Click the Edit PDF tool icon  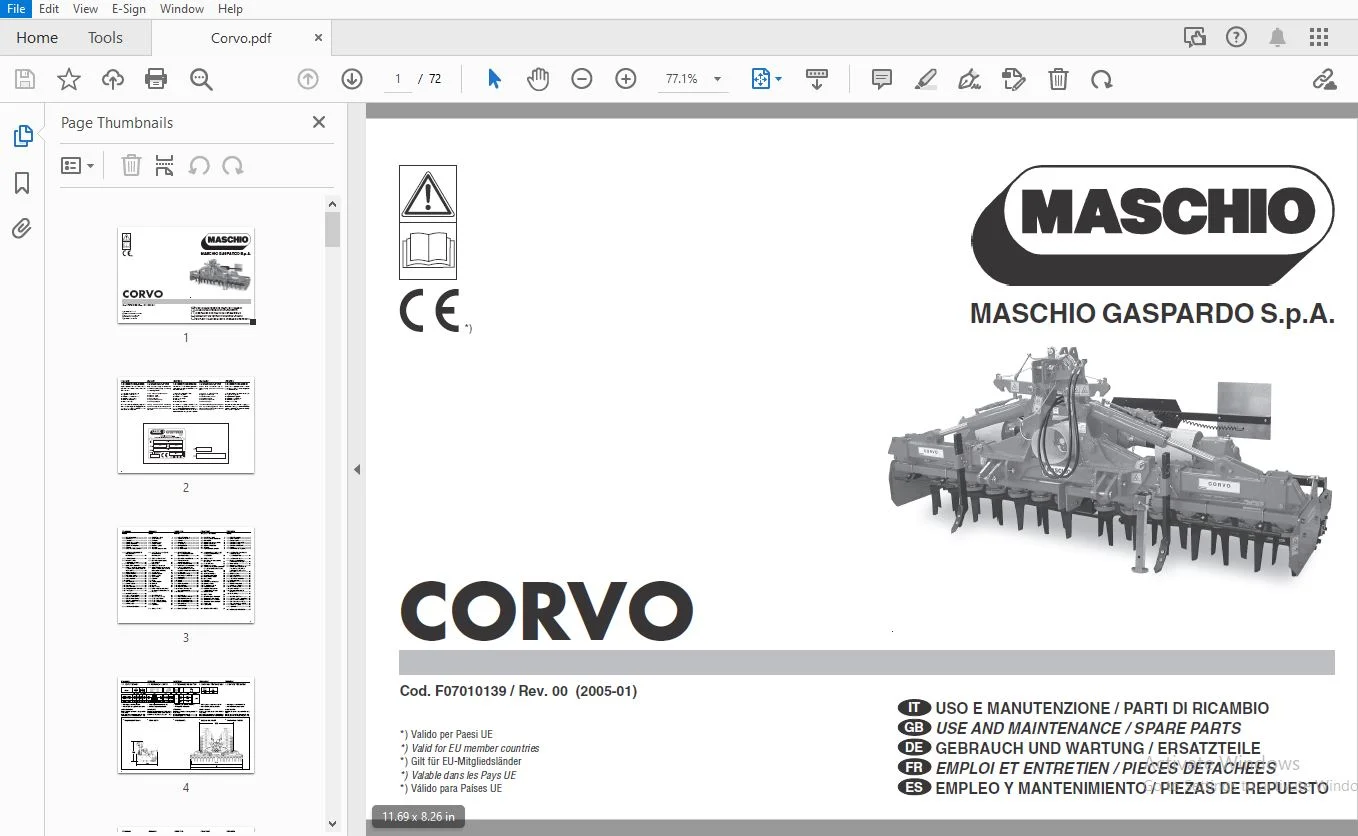click(x=1014, y=79)
